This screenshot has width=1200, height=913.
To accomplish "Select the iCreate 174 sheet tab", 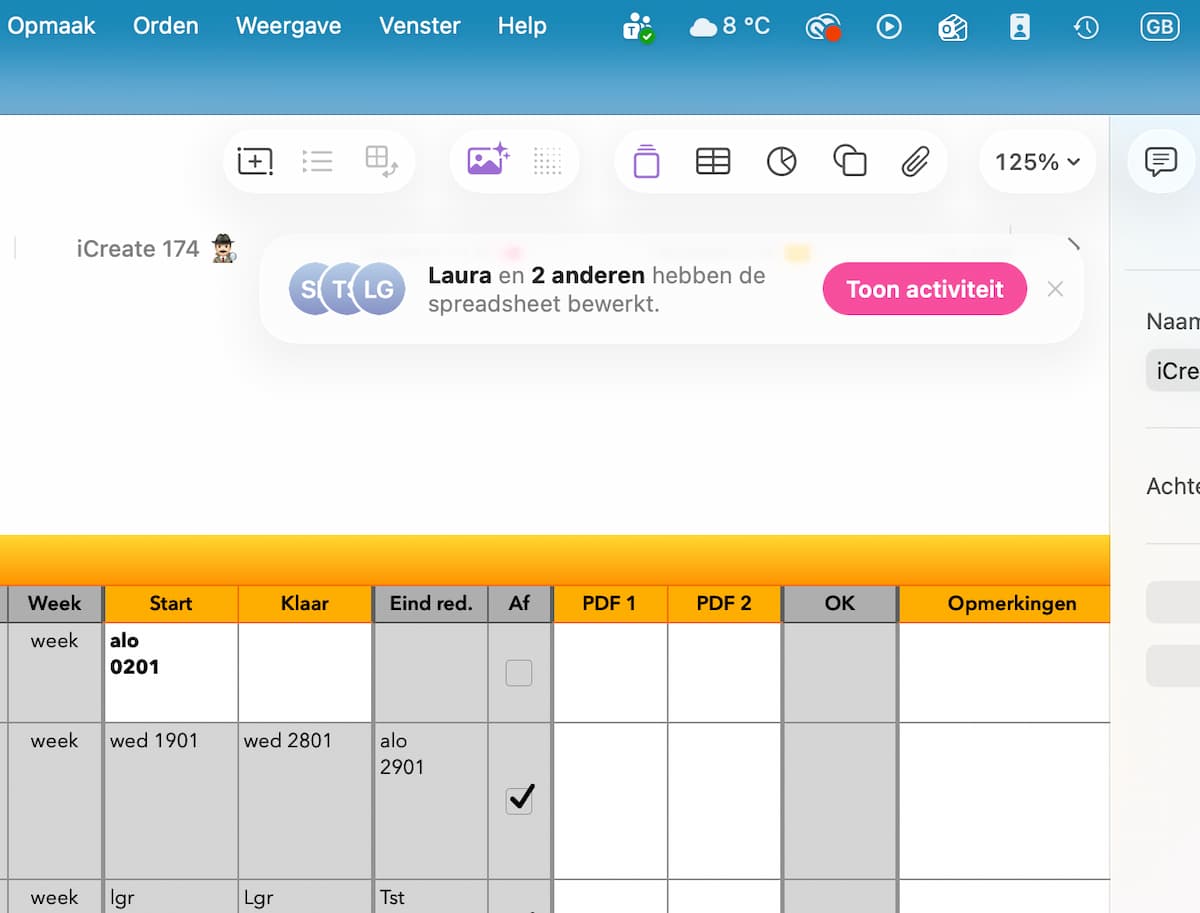I will [138, 249].
